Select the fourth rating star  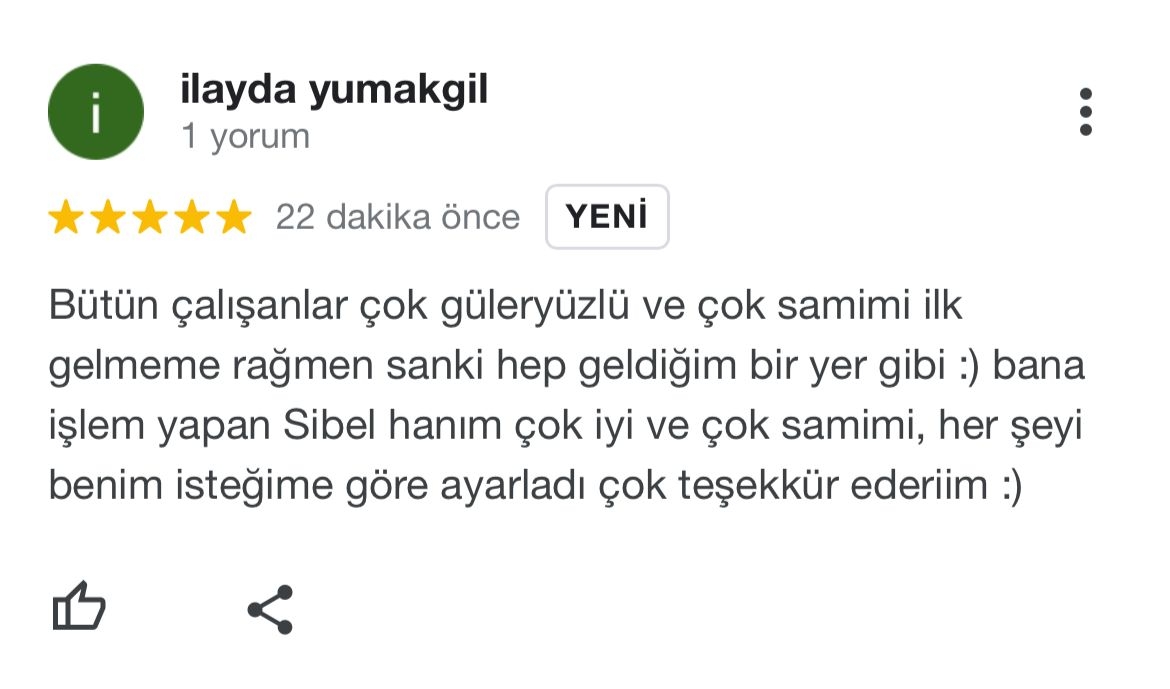pyautogui.click(x=192, y=217)
